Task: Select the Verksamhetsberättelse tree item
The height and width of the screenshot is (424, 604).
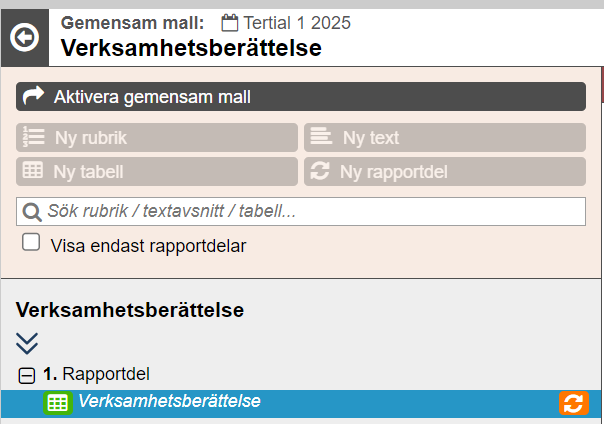Action: pyautogui.click(x=169, y=402)
